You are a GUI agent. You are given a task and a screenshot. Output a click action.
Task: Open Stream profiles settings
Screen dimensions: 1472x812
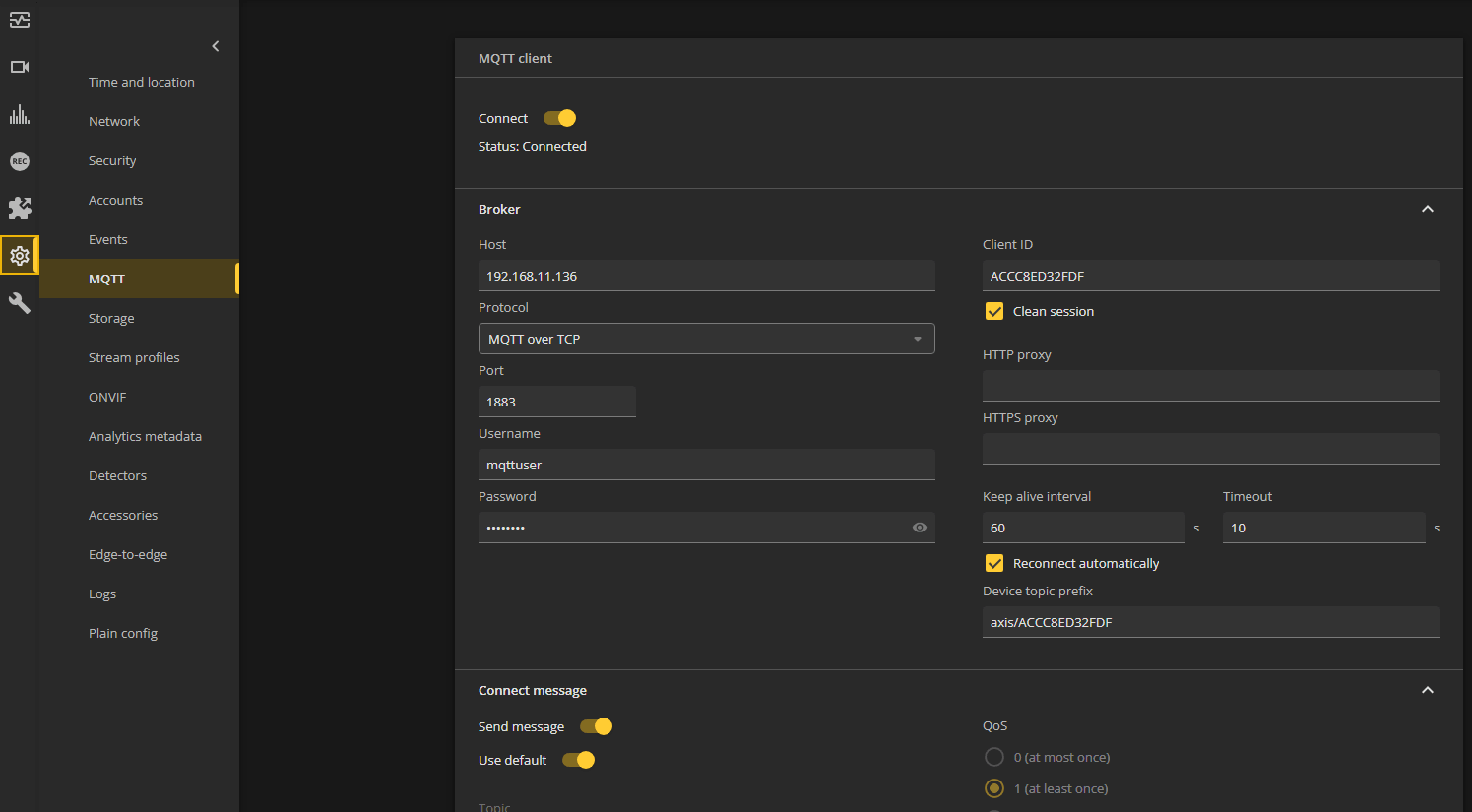134,357
